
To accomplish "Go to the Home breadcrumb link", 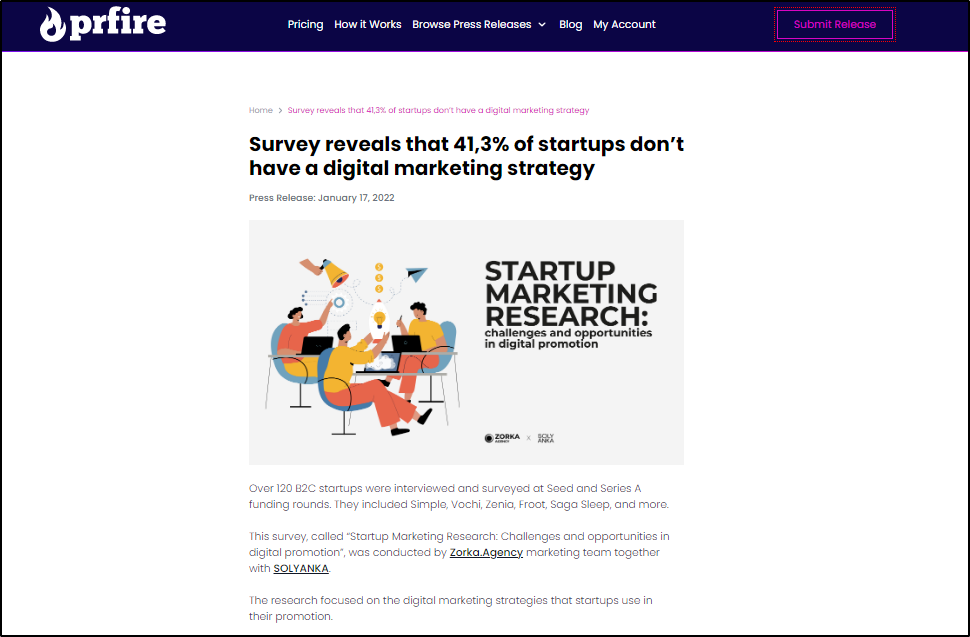I will (261, 110).
